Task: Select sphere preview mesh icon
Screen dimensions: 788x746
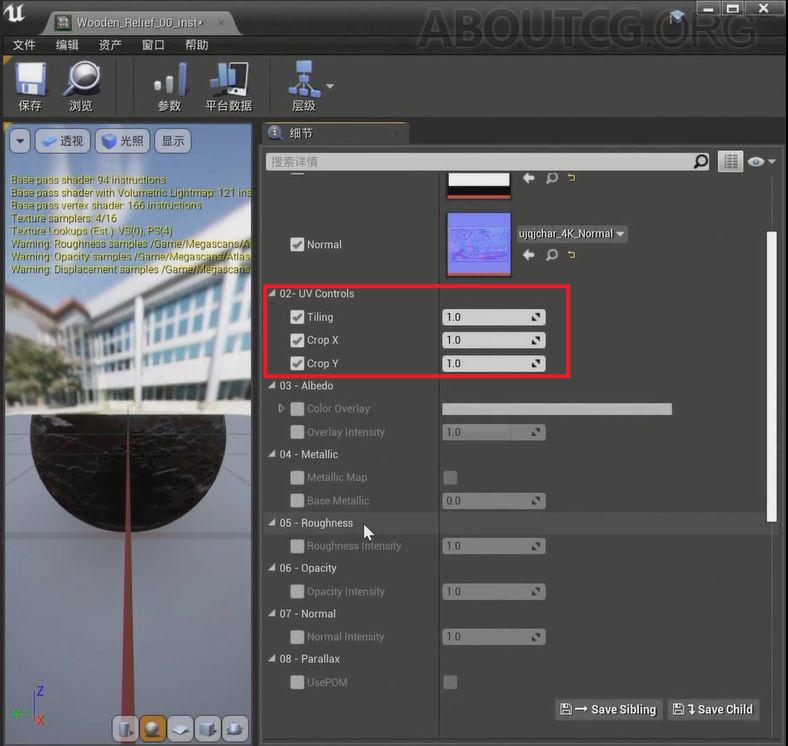Action: coord(153,728)
